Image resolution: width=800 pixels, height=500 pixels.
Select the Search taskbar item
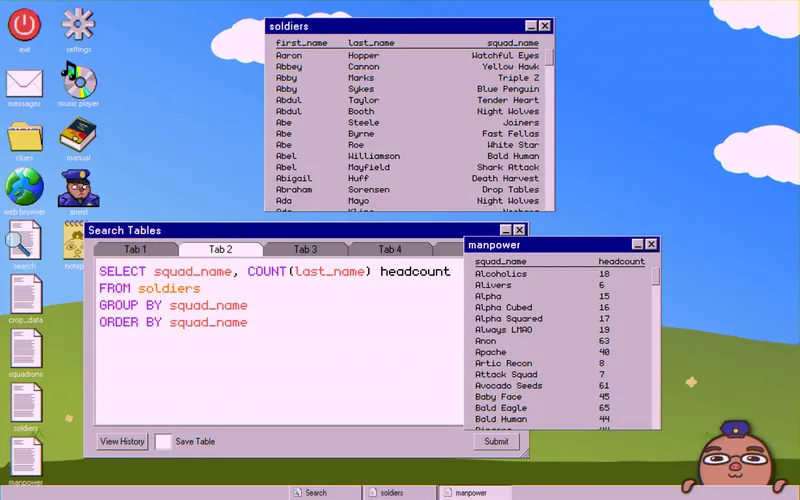324,493
